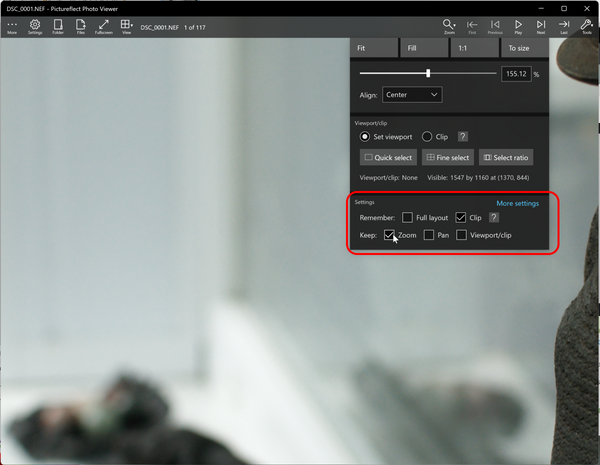
Task: Enable the Keep Pan checkbox
Action: [429, 235]
